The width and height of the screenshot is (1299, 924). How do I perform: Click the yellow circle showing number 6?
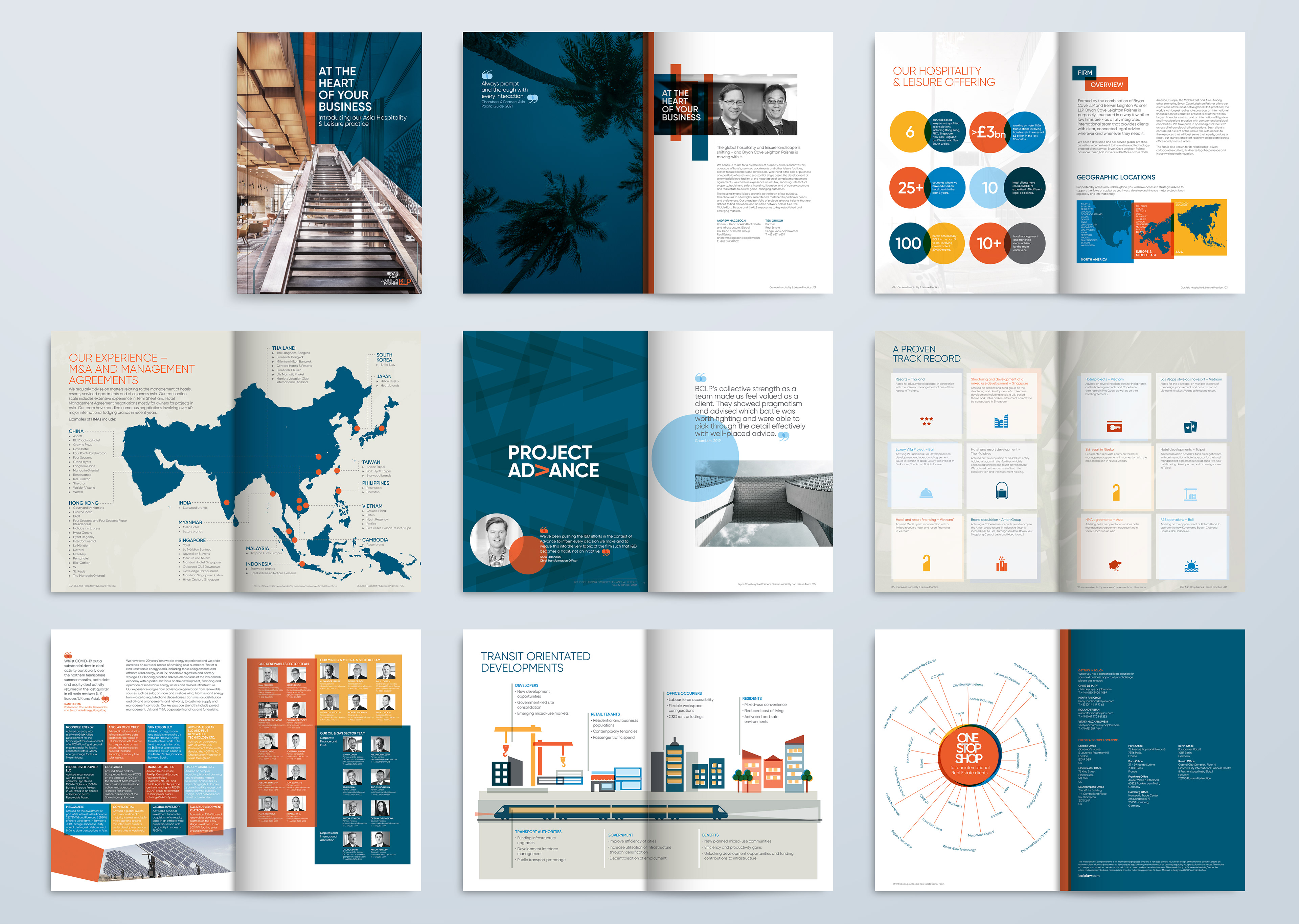pyautogui.click(x=910, y=132)
